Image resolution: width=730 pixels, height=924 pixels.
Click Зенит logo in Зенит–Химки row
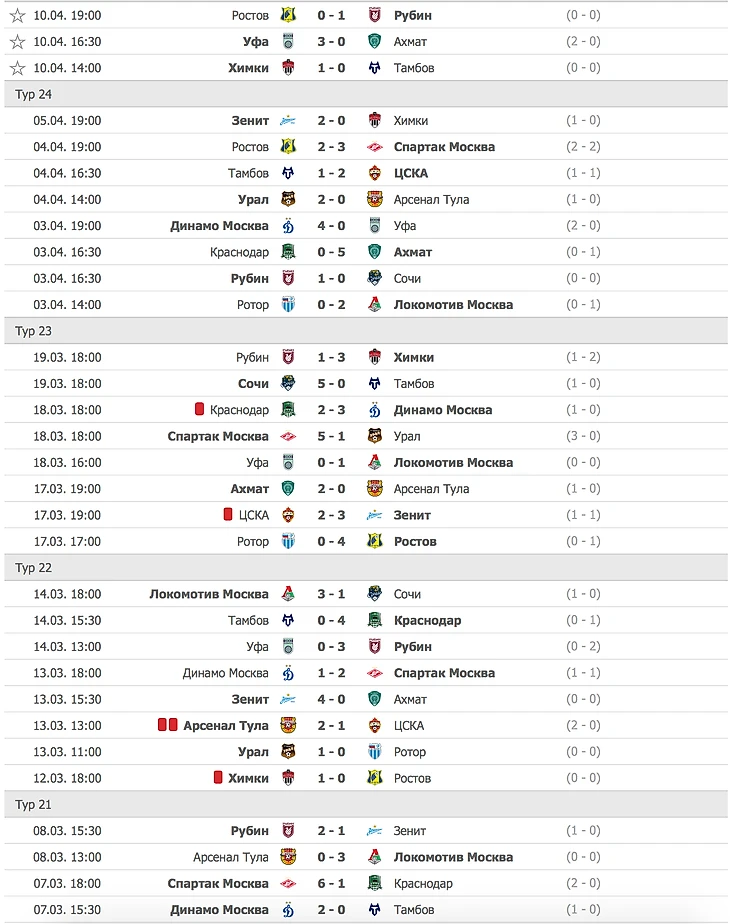288,121
